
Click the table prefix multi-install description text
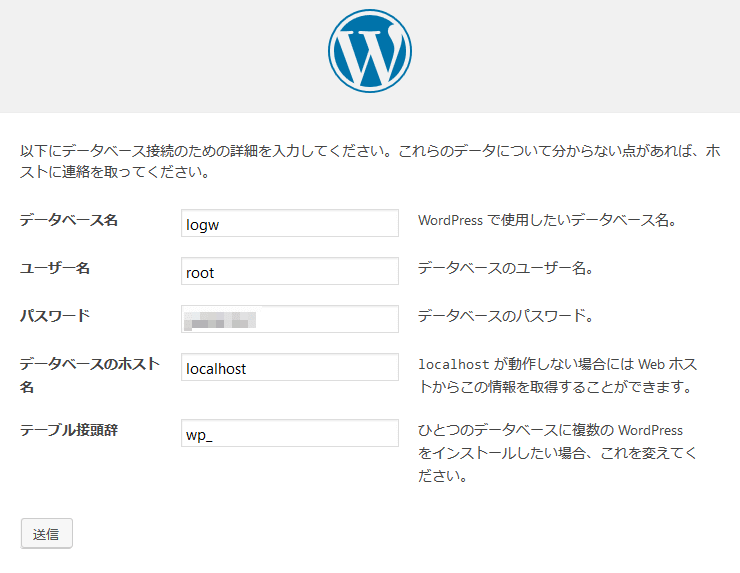(x=557, y=453)
